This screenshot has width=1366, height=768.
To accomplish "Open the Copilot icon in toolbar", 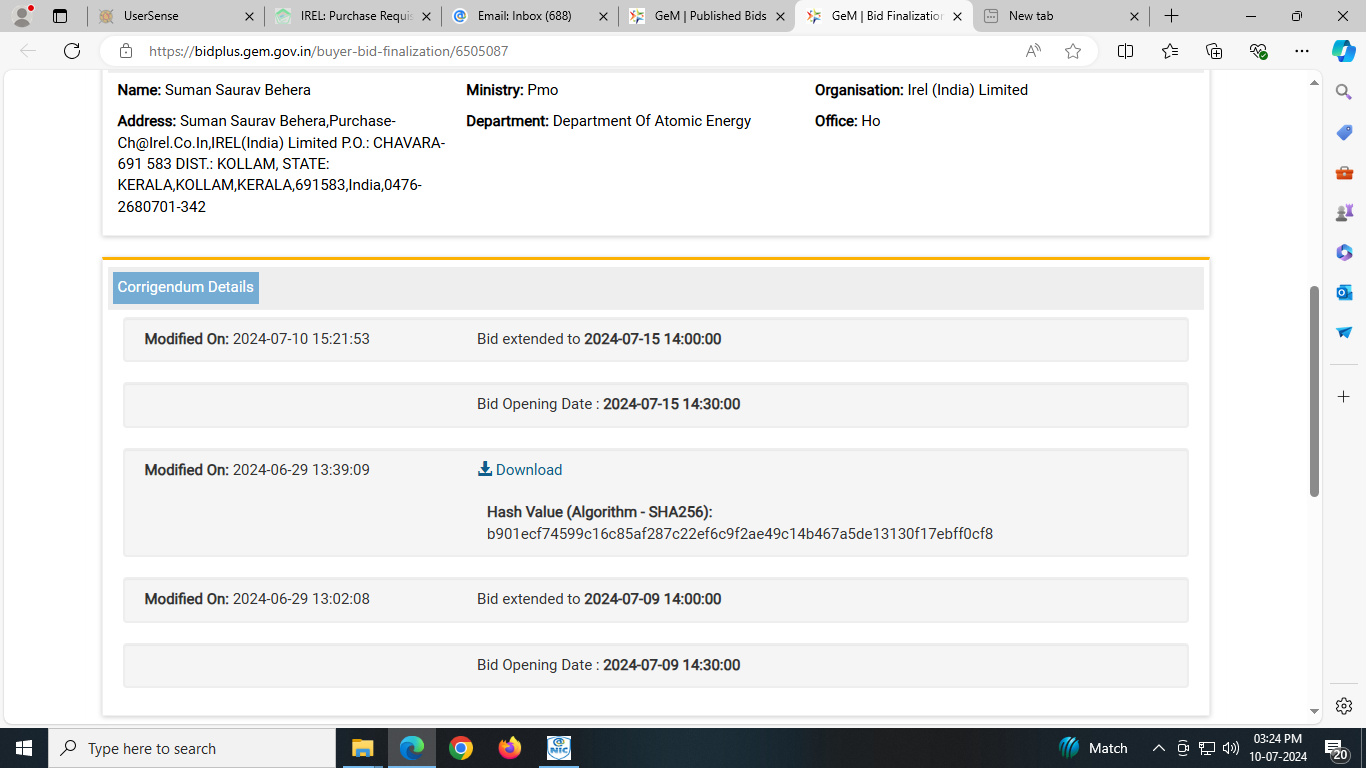I will pos(1343,51).
